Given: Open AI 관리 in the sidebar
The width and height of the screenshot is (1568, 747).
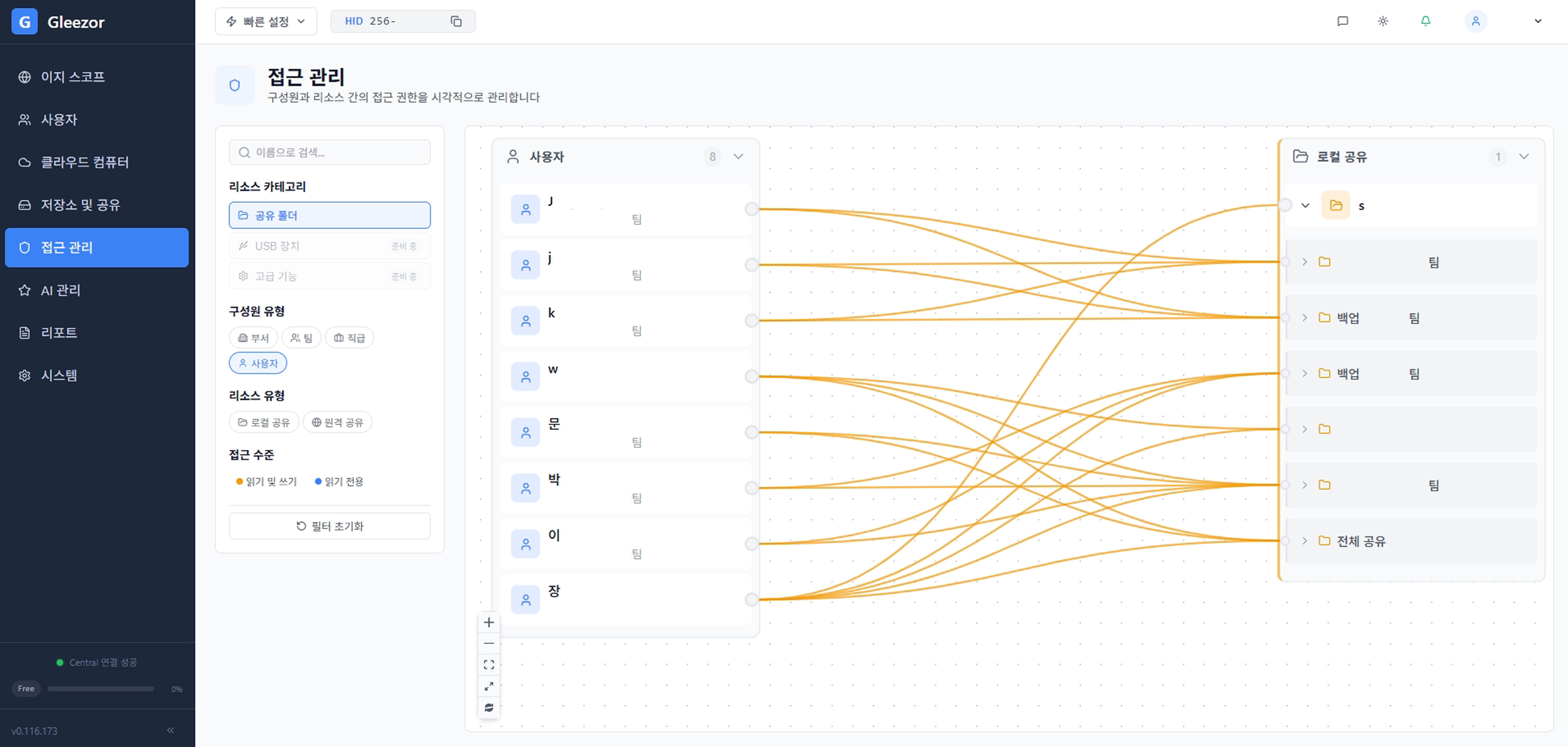Looking at the screenshot, I should pos(97,290).
